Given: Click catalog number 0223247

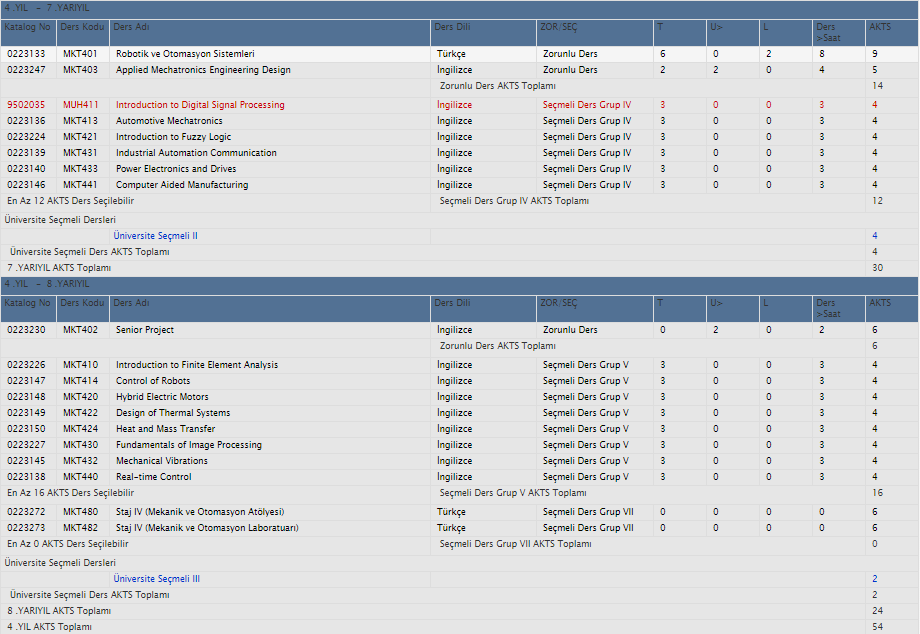Looking at the screenshot, I should [x=26, y=70].
